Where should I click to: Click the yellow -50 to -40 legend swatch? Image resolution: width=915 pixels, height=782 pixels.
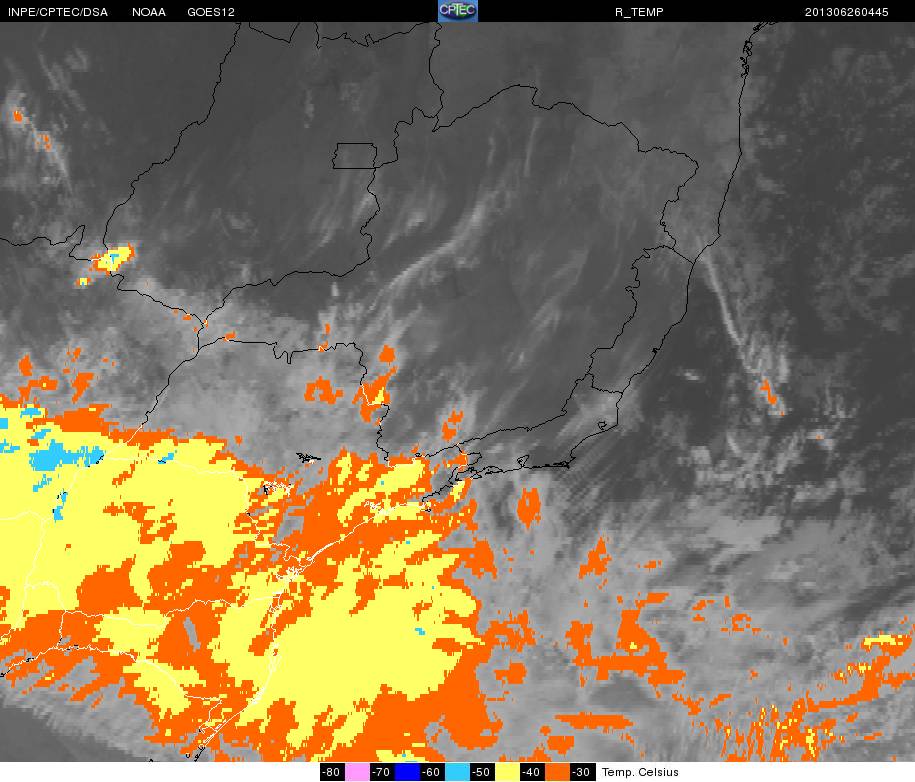click(x=507, y=772)
